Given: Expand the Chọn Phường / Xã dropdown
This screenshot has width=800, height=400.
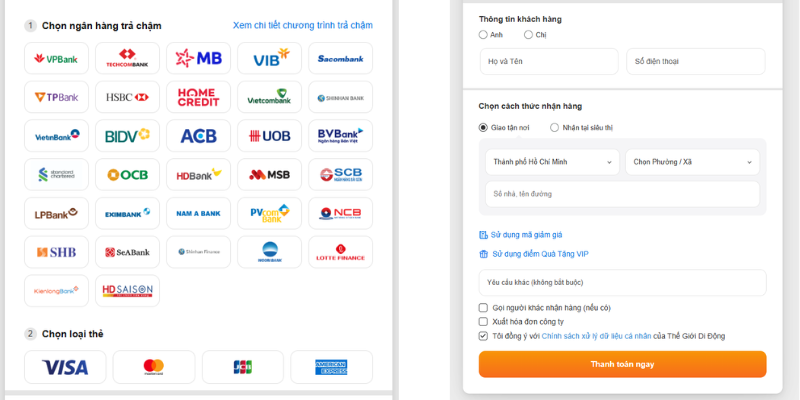Looking at the screenshot, I should tap(692, 162).
